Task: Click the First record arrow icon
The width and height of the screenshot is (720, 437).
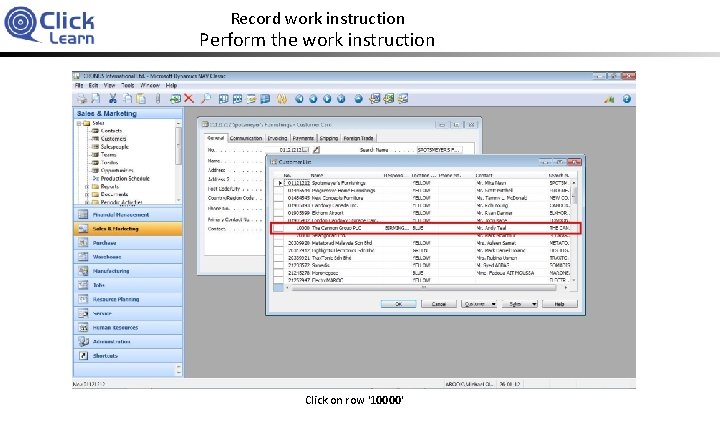Action: click(x=299, y=99)
